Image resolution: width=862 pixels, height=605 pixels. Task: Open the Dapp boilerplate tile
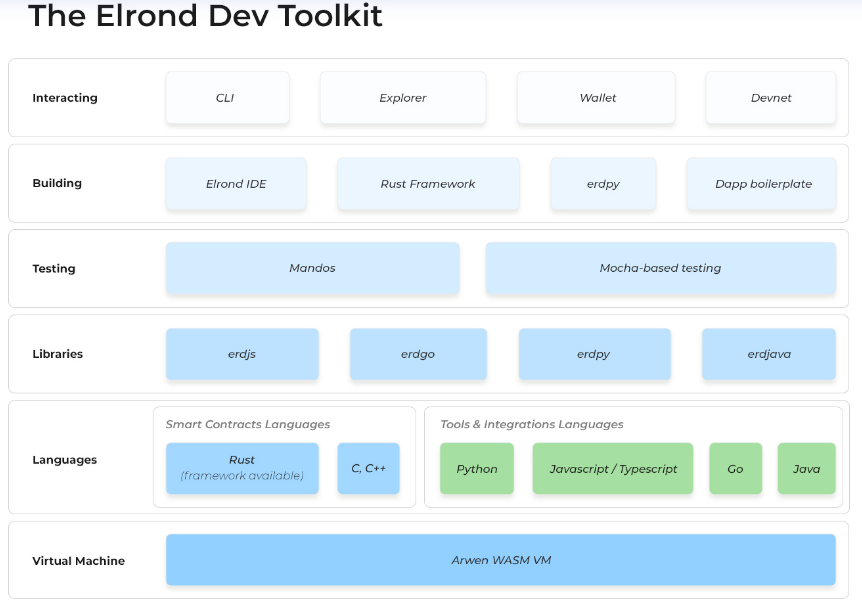pyautogui.click(x=762, y=184)
